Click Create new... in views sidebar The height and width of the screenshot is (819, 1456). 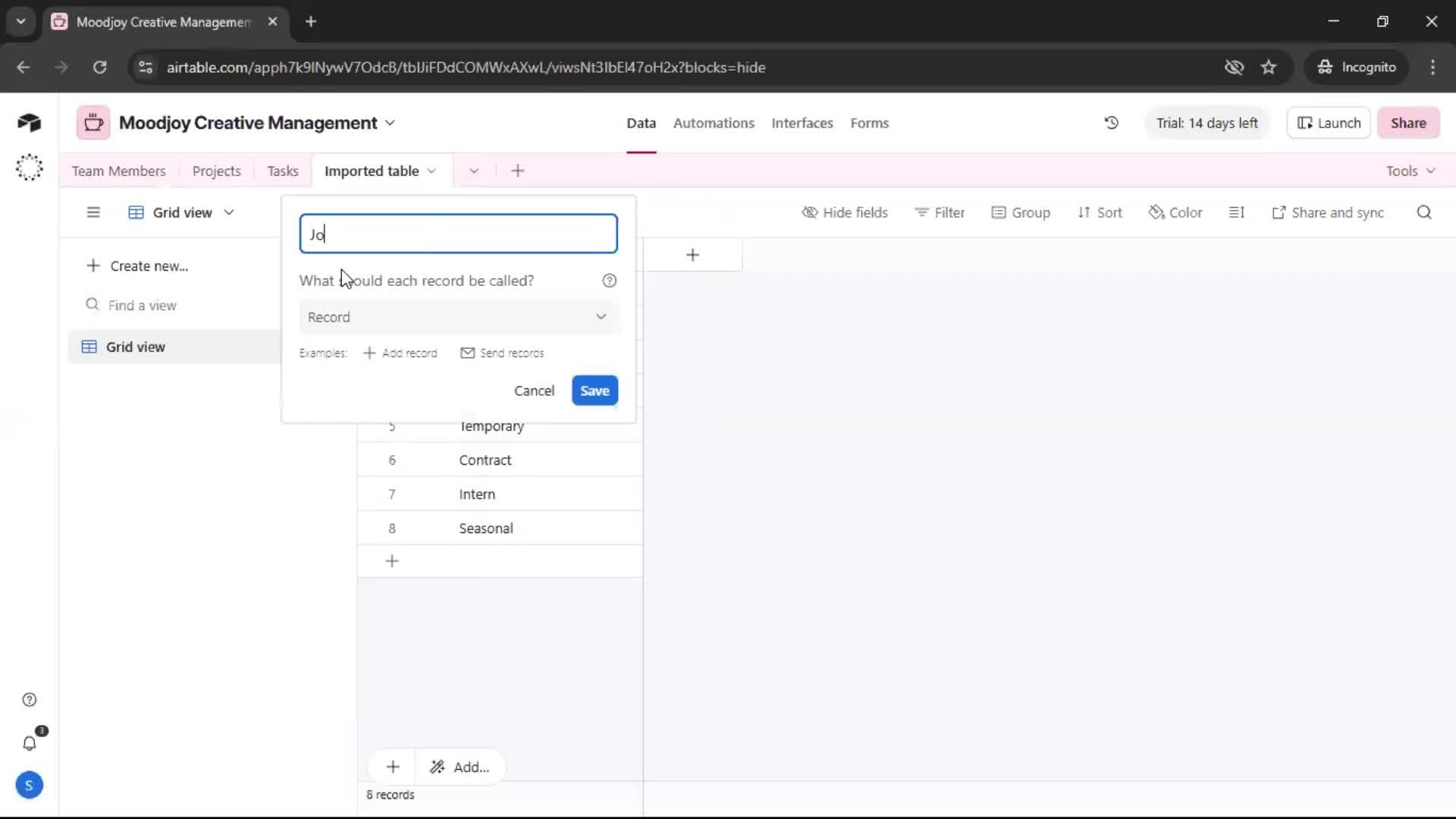pos(137,266)
